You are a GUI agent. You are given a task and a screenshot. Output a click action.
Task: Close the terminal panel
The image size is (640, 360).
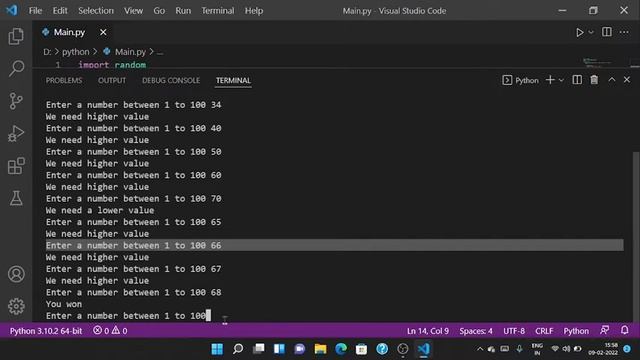(x=627, y=80)
